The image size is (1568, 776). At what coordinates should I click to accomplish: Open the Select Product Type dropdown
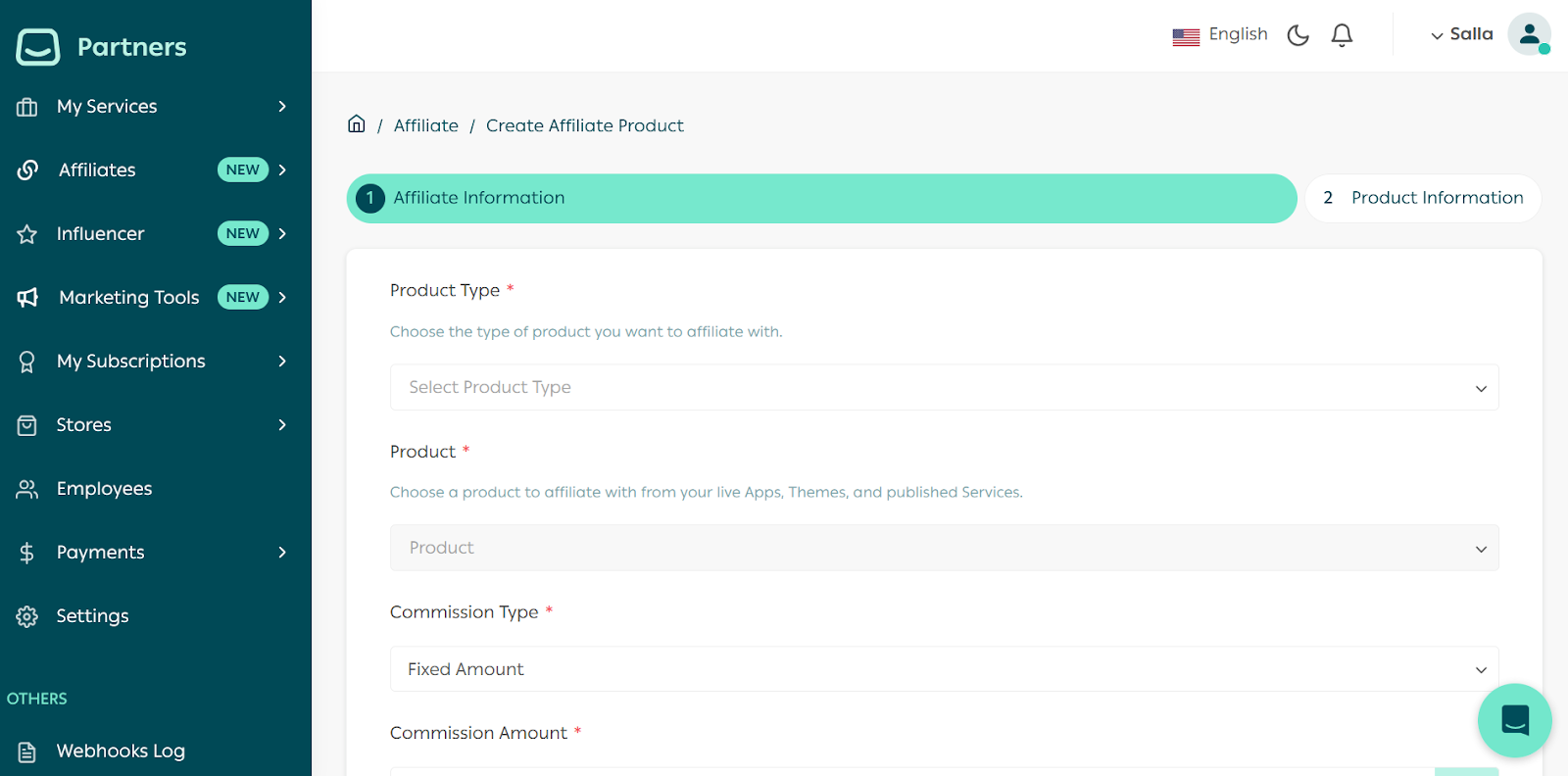click(x=944, y=388)
